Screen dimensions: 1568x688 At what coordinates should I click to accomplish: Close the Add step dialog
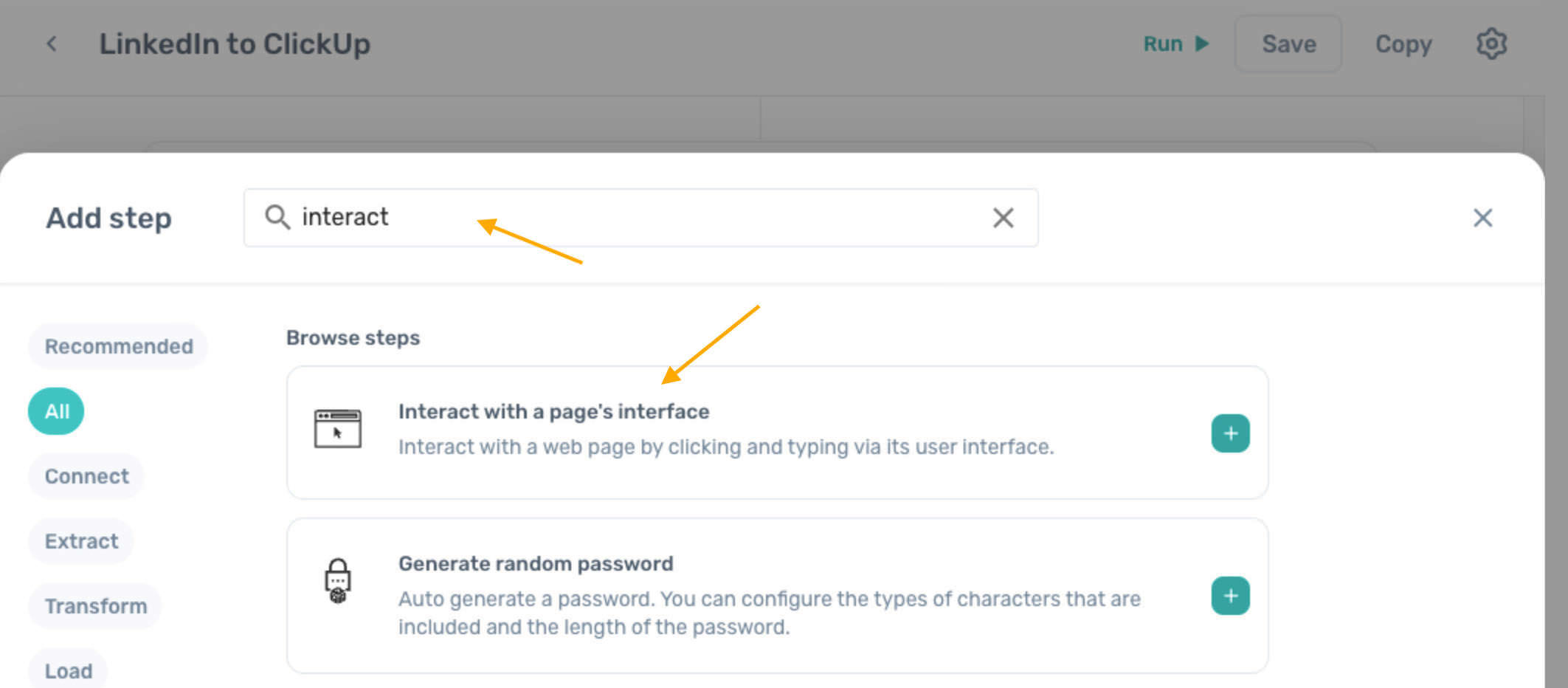(1482, 218)
